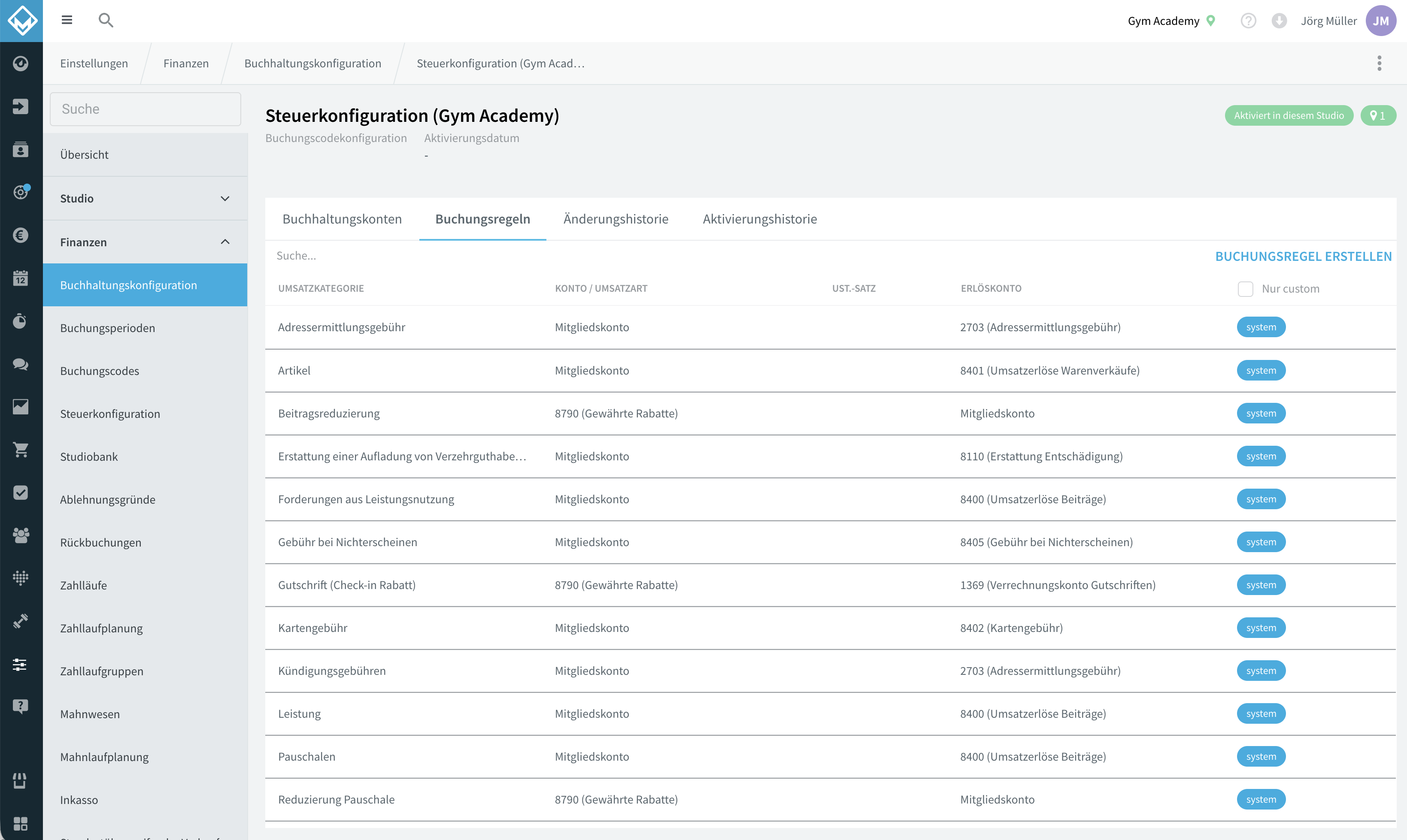Collapse the Finanzen section

point(145,242)
